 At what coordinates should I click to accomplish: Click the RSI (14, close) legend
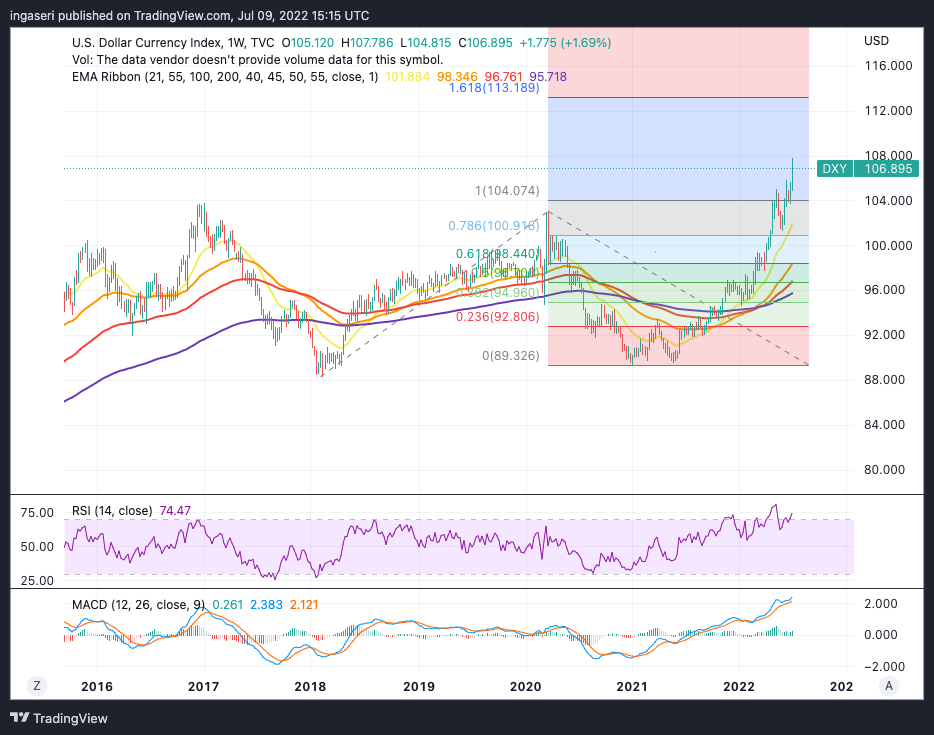[x=112, y=510]
